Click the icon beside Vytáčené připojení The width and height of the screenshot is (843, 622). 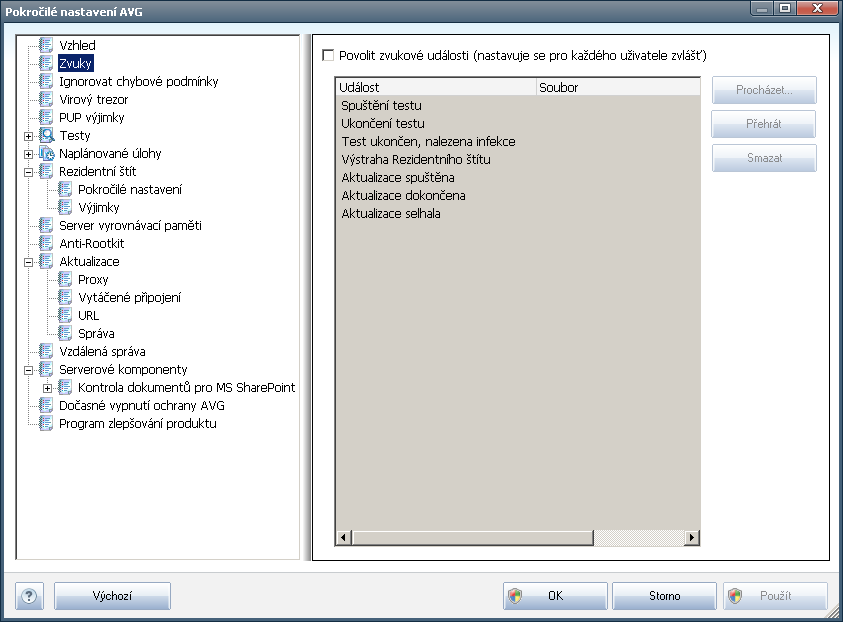[65, 297]
